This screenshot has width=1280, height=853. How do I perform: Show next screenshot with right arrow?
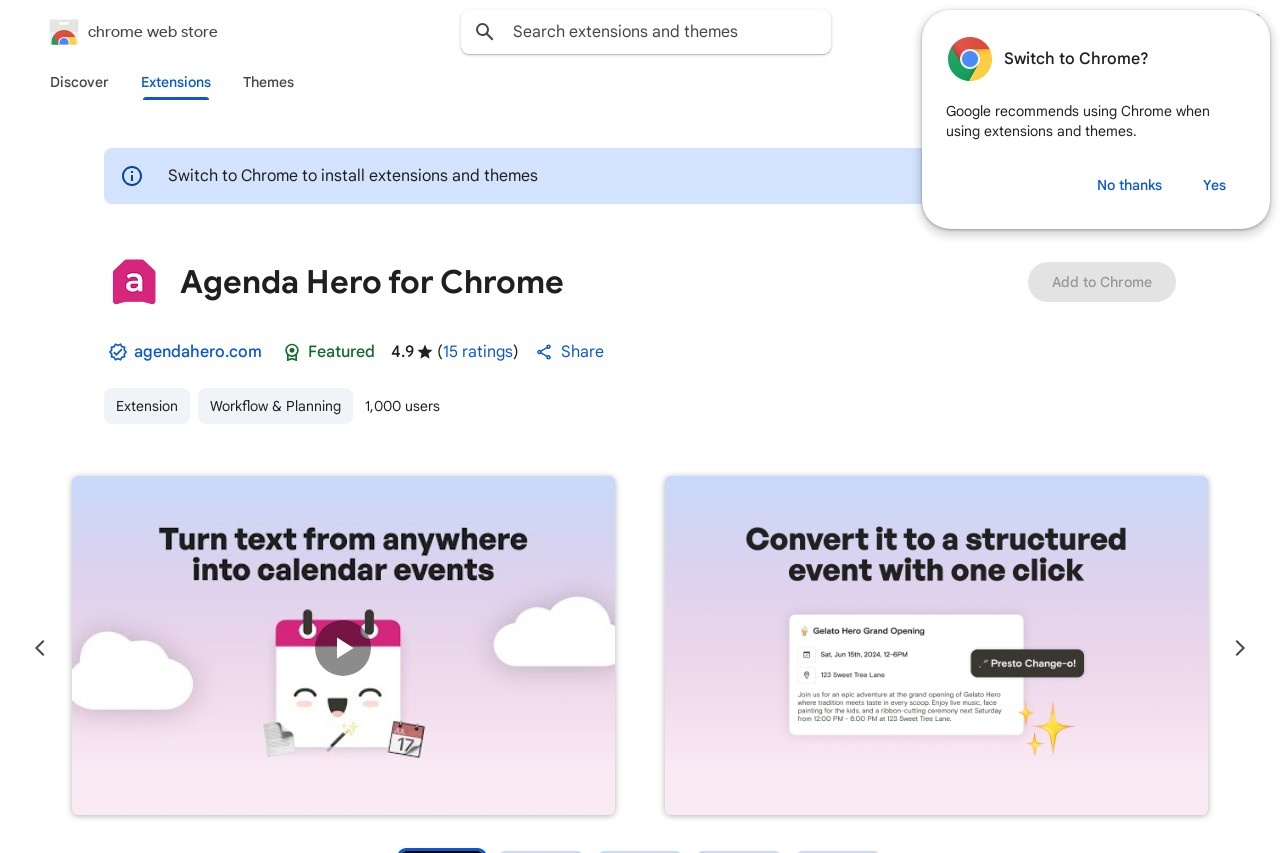[1240, 648]
